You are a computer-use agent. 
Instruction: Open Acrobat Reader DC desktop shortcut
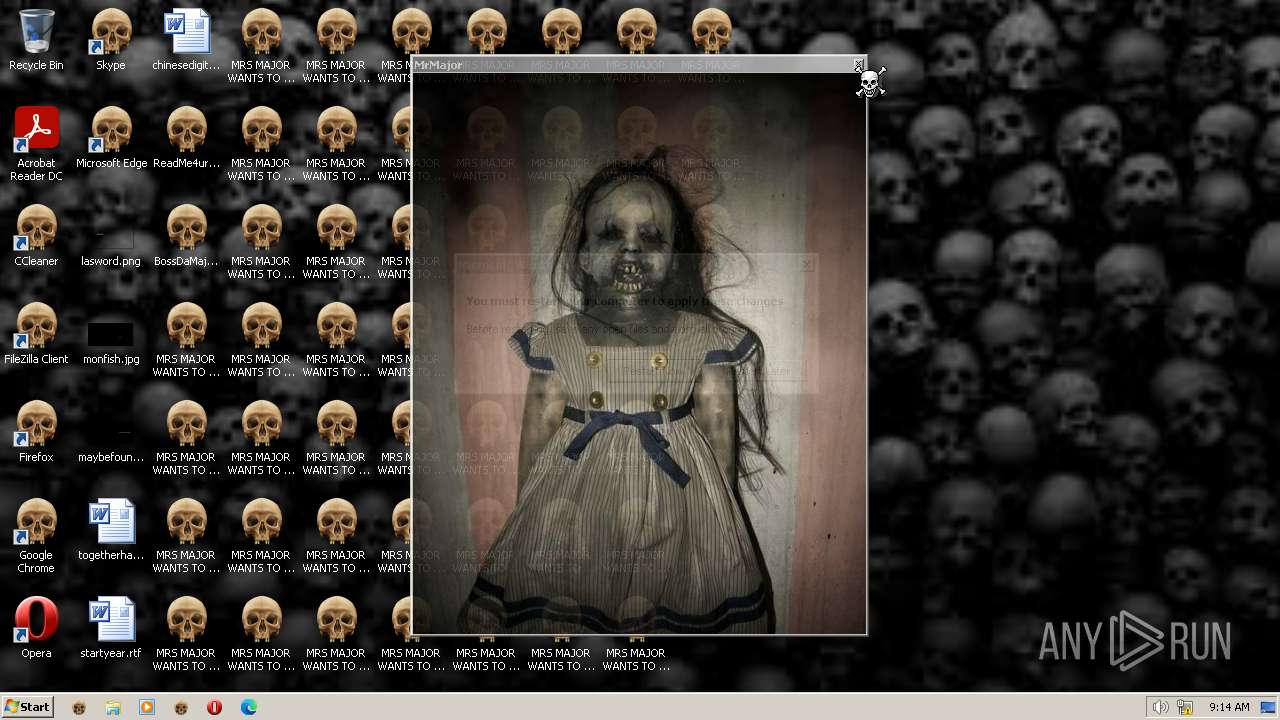[x=36, y=144]
